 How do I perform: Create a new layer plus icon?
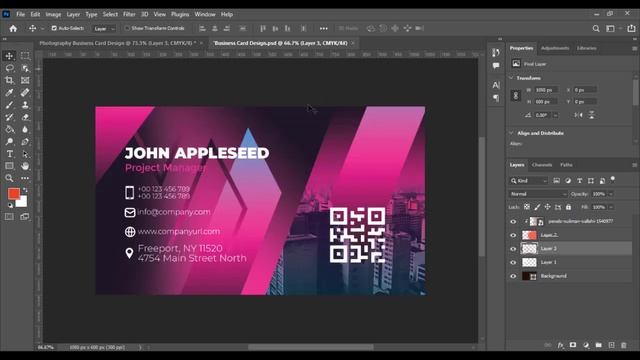[611, 345]
